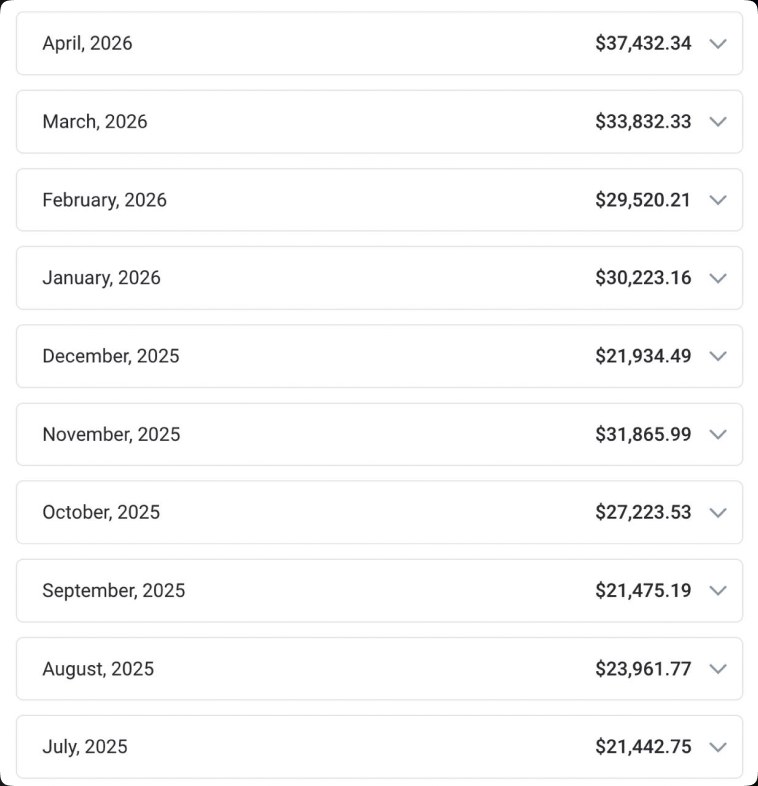Click the $29,520.21 February amount

click(x=643, y=200)
